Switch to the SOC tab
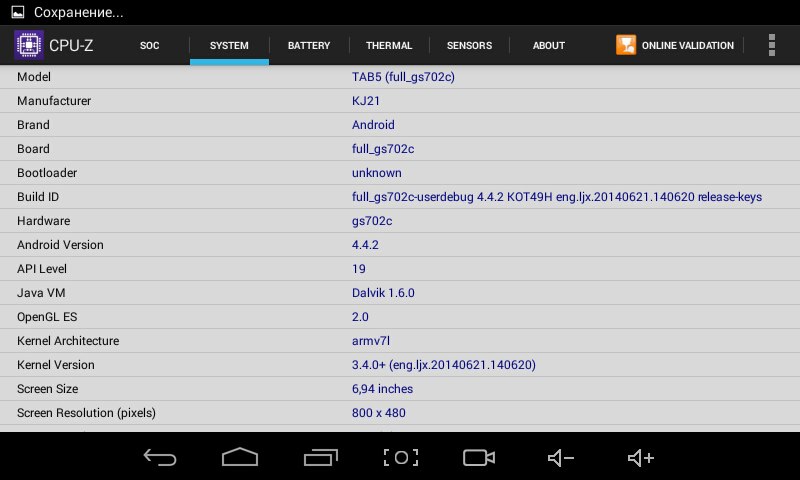 [149, 45]
